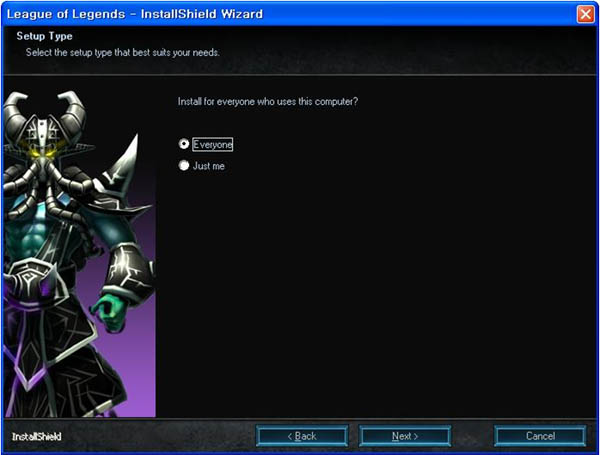The width and height of the screenshot is (600, 455).
Task: Click the InstallShield branding label
Action: 38,437
